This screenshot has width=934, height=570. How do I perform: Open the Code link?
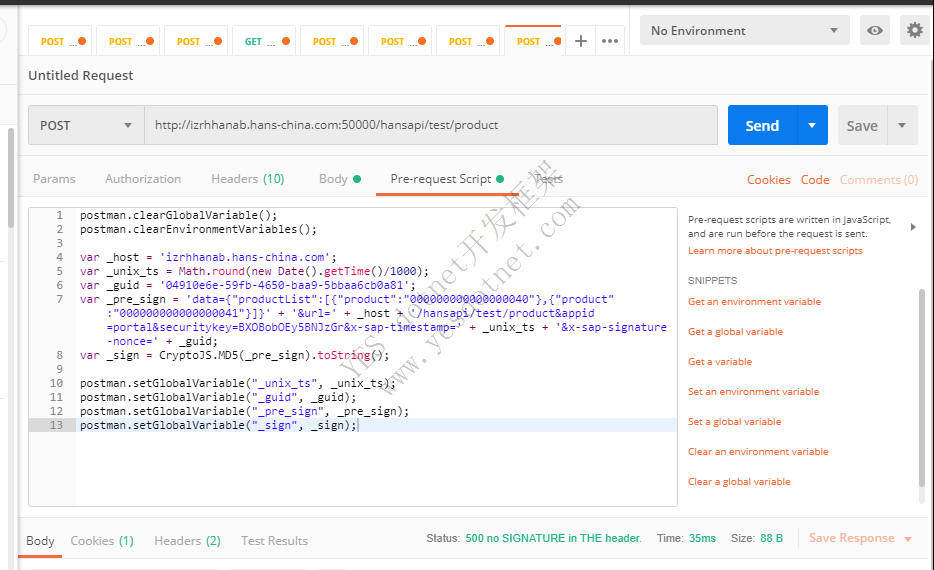point(815,180)
